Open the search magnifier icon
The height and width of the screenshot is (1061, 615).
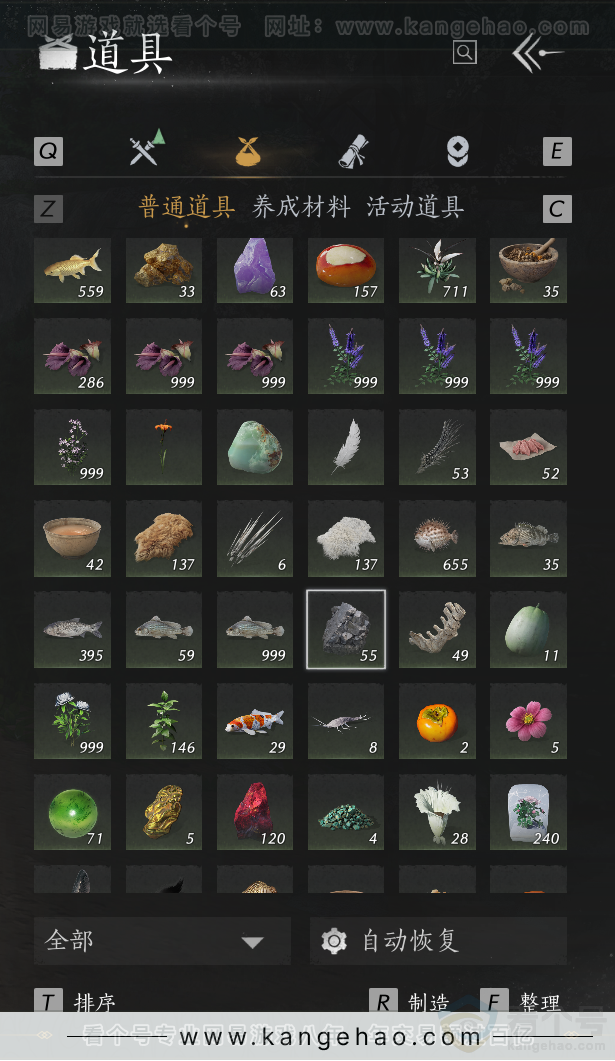(464, 52)
